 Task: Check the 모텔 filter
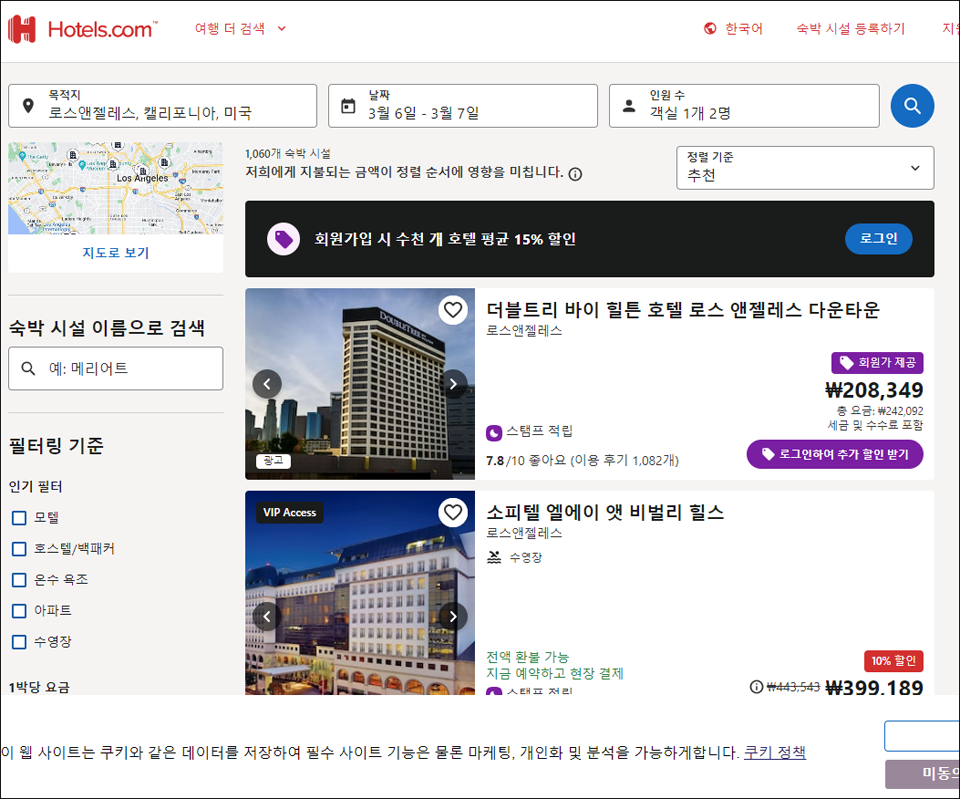(x=19, y=518)
